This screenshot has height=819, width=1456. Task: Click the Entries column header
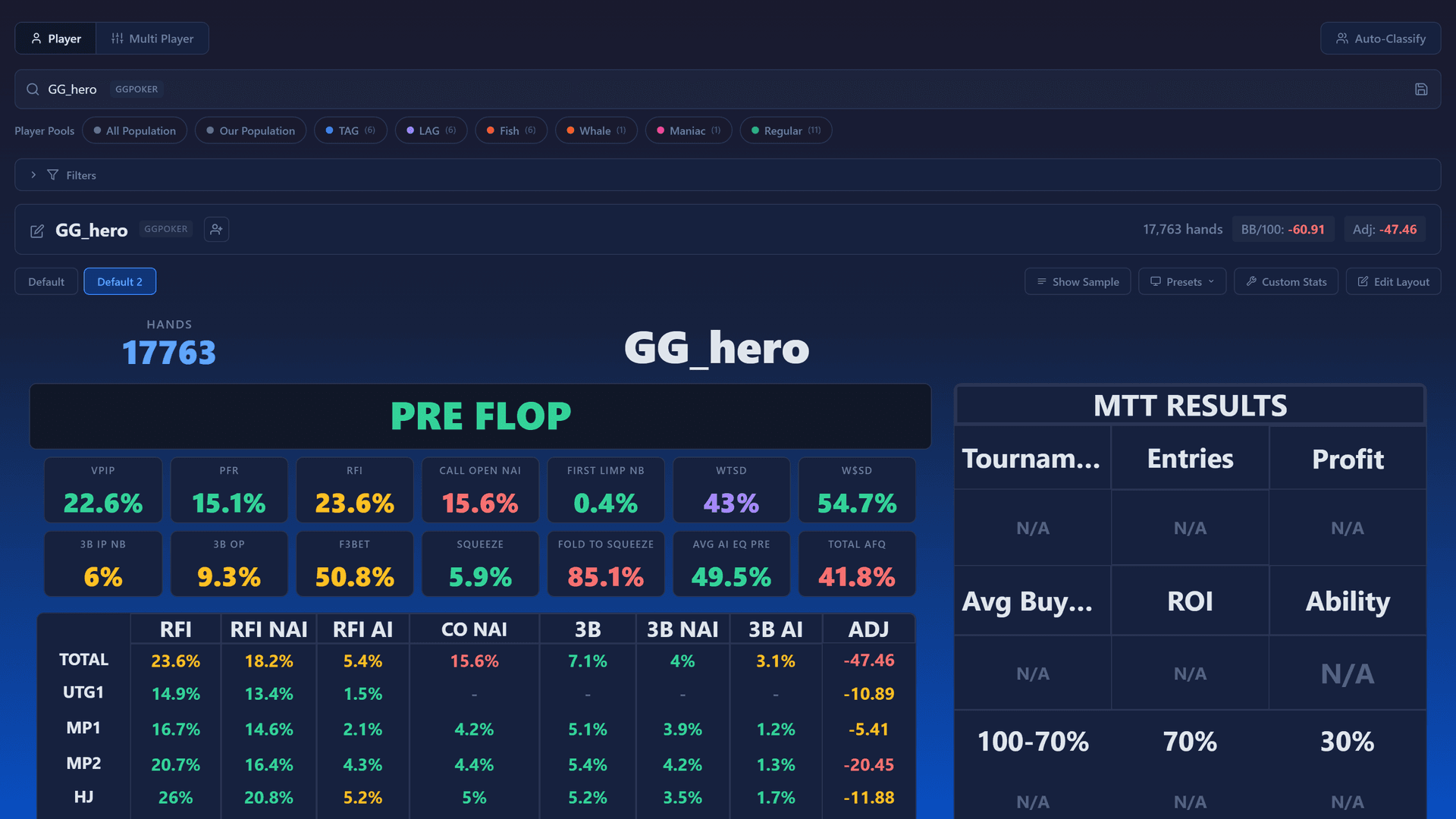[1191, 459]
